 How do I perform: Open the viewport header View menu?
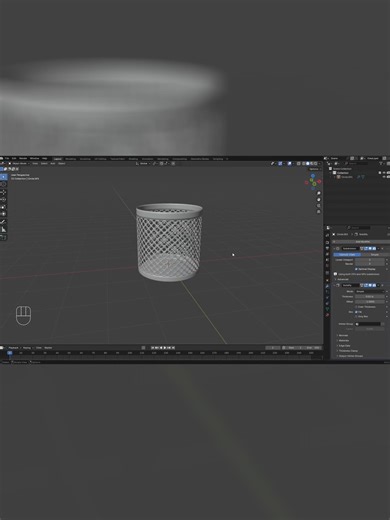(x=35, y=164)
